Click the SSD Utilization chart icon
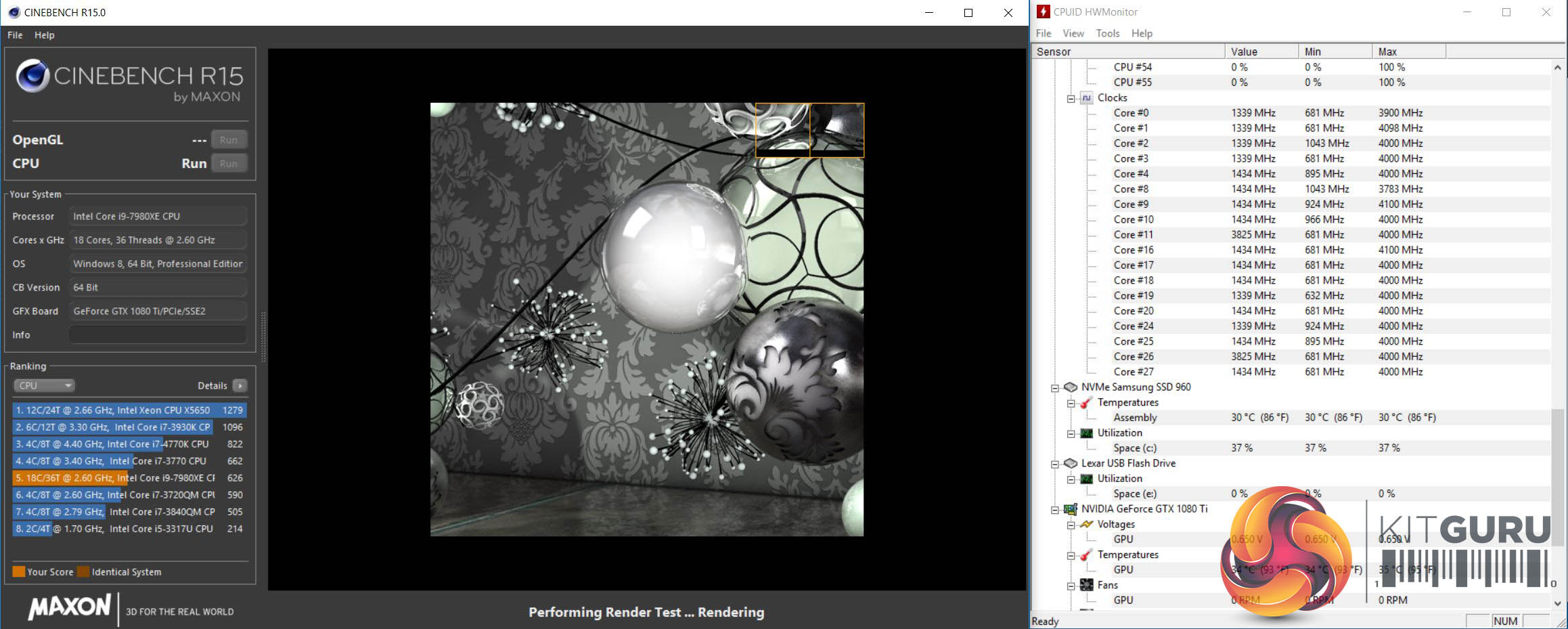1568x629 pixels. (1086, 433)
